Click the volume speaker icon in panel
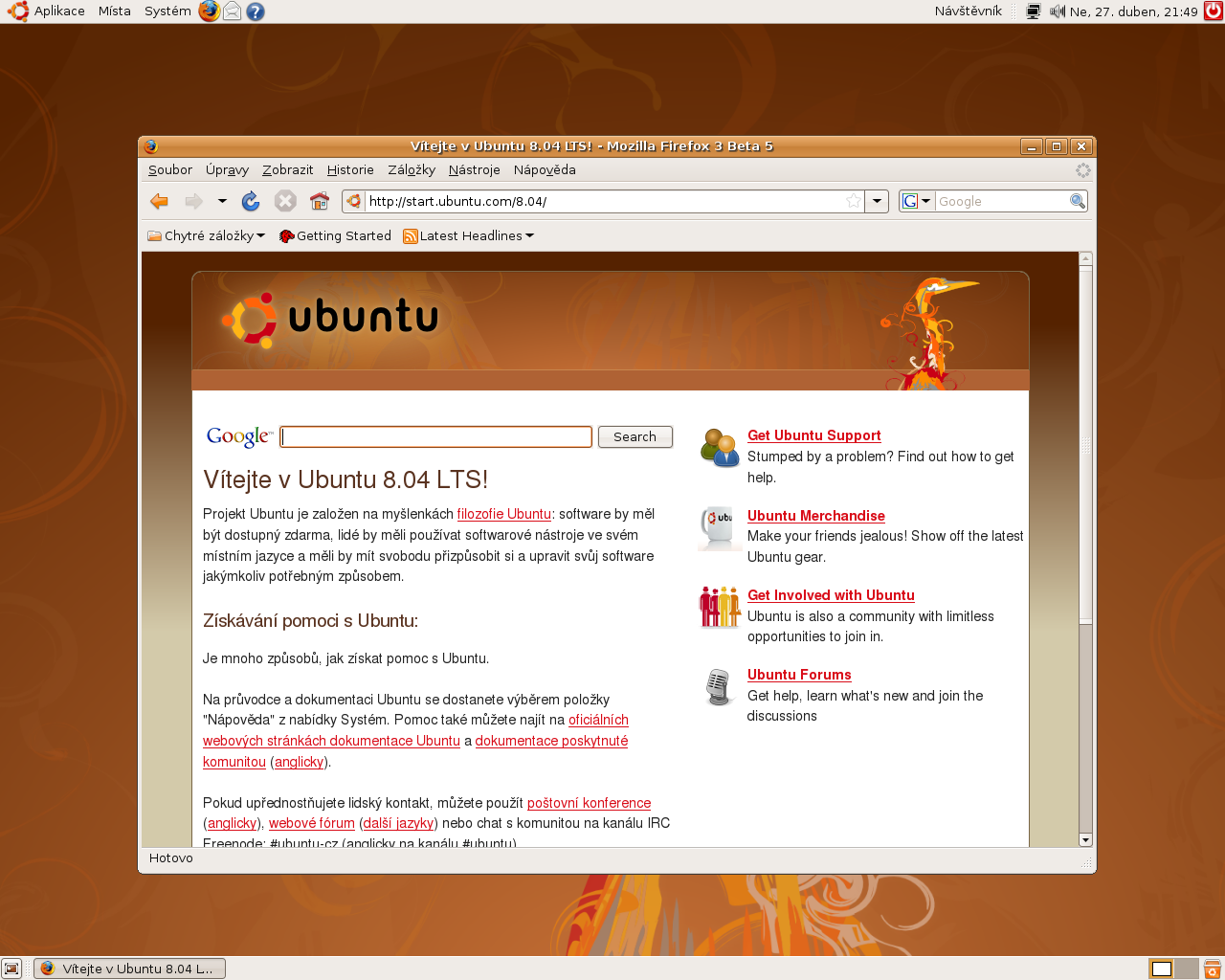 point(1057,11)
